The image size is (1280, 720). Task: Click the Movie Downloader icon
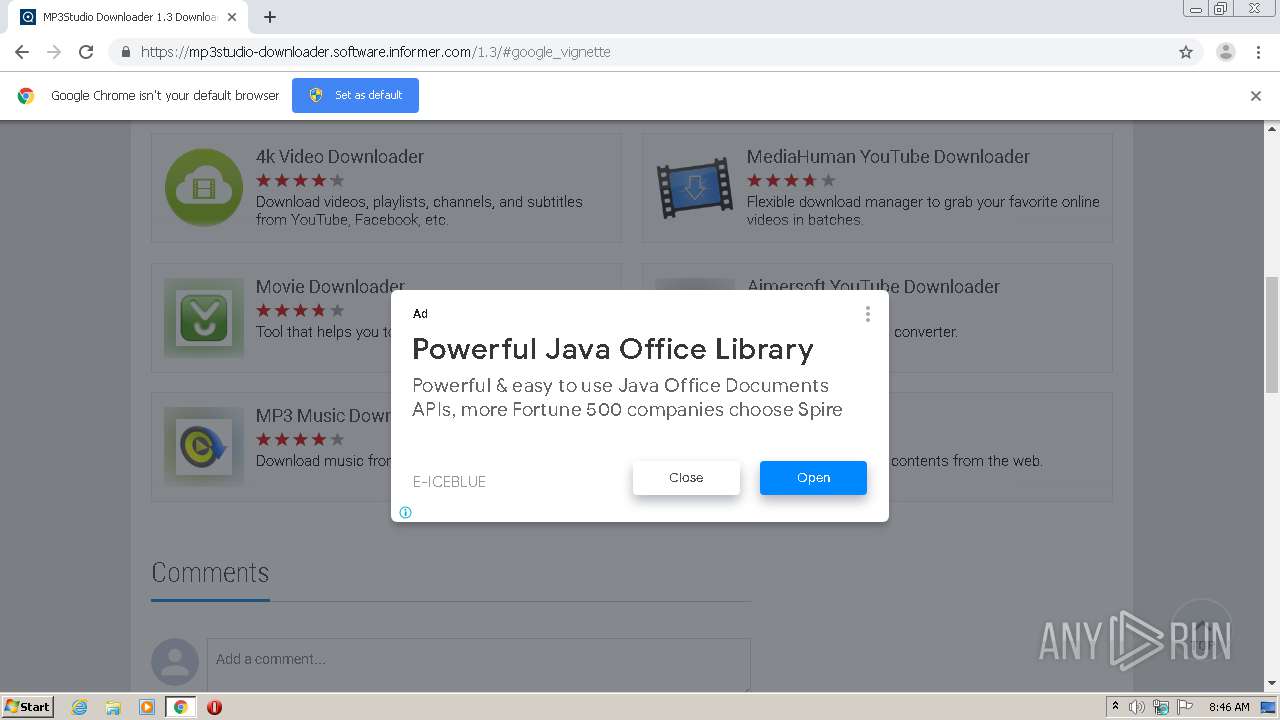click(204, 317)
